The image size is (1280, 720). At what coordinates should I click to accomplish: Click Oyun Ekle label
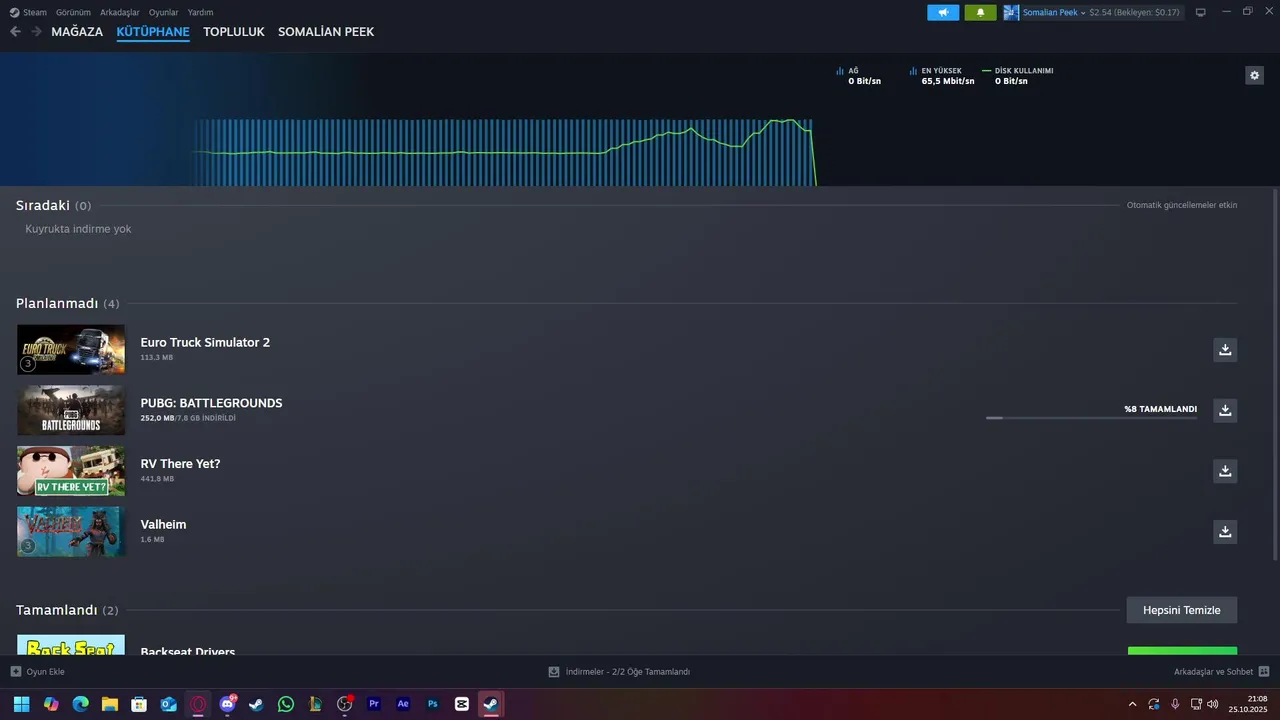pos(45,672)
